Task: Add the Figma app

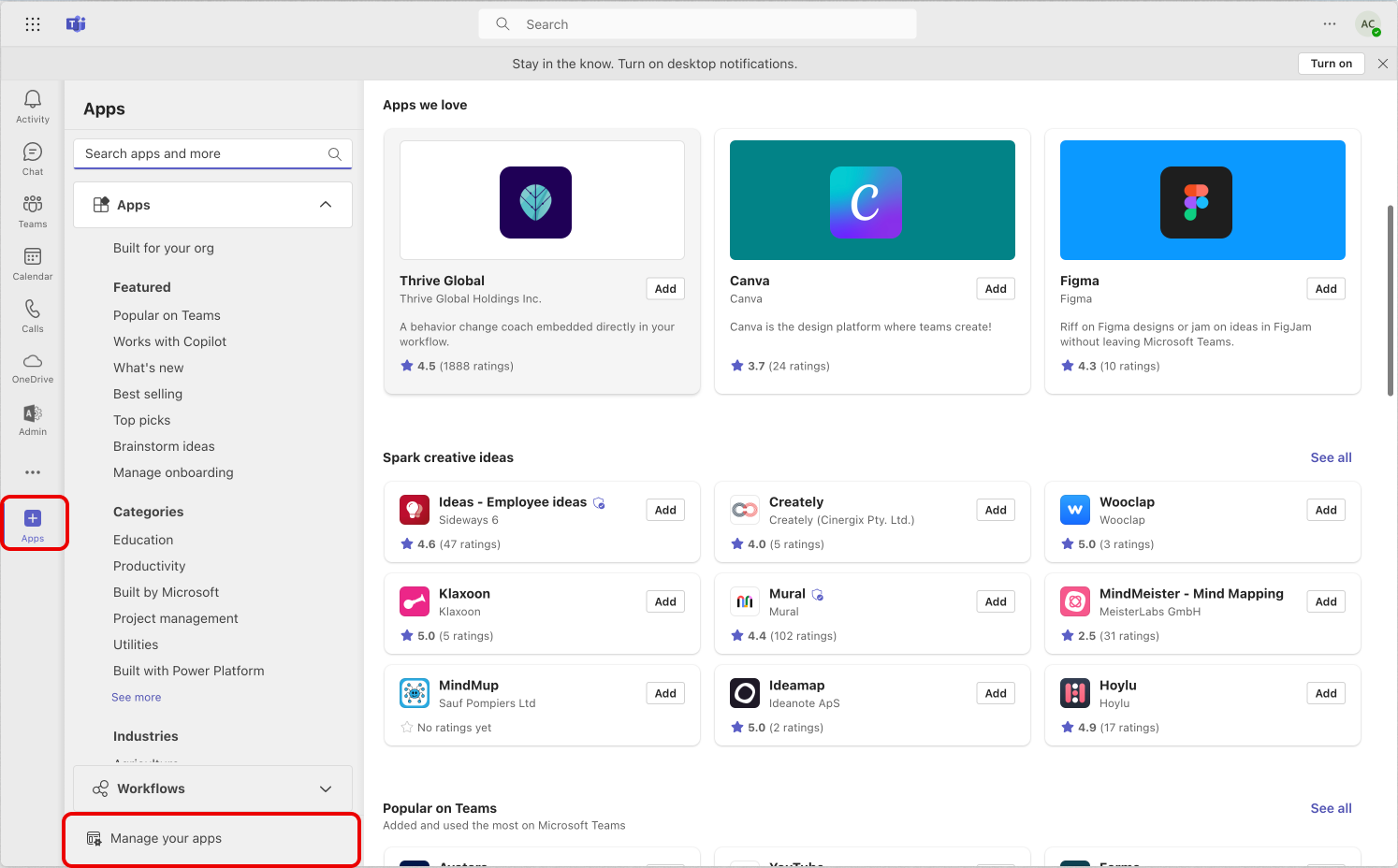Action: click(x=1326, y=289)
